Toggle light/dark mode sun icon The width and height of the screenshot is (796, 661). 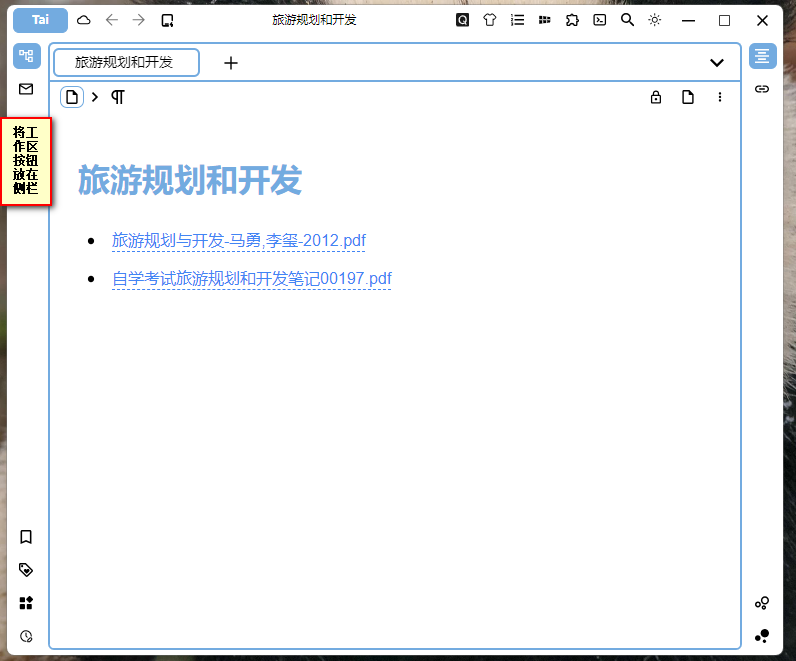click(655, 20)
